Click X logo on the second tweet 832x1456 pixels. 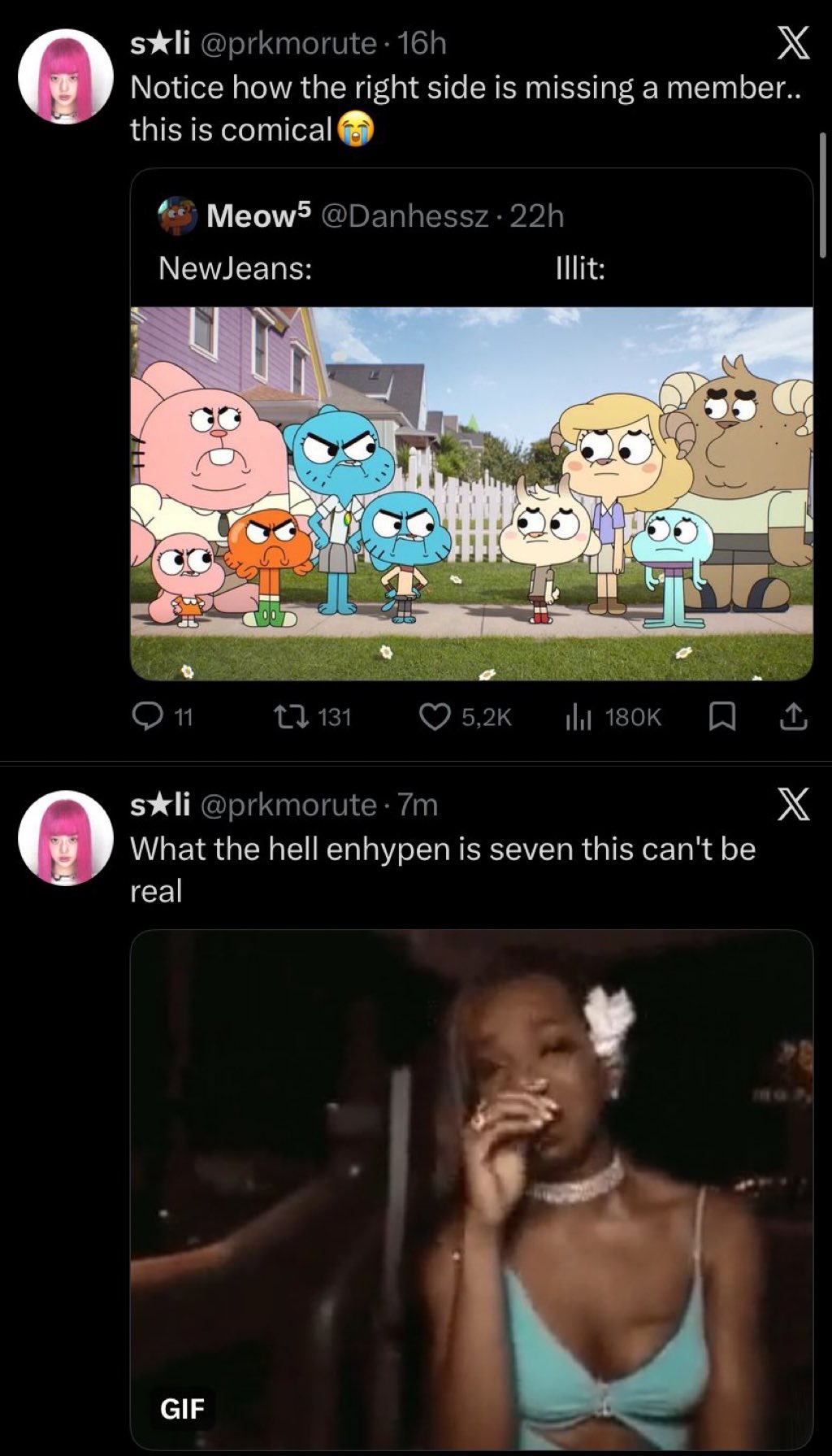pyautogui.click(x=794, y=805)
